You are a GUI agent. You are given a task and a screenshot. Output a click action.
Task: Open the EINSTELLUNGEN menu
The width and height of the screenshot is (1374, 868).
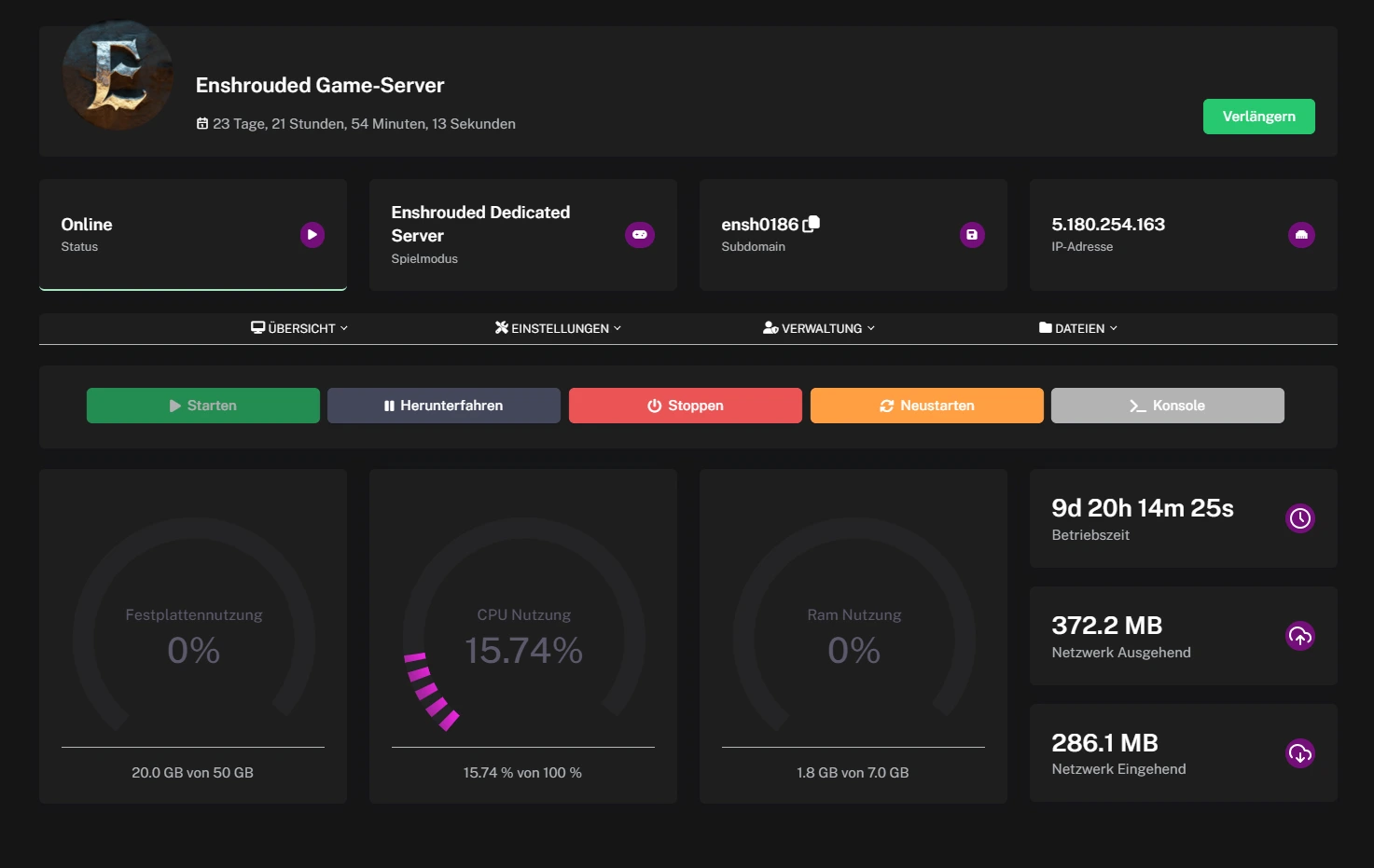click(558, 328)
